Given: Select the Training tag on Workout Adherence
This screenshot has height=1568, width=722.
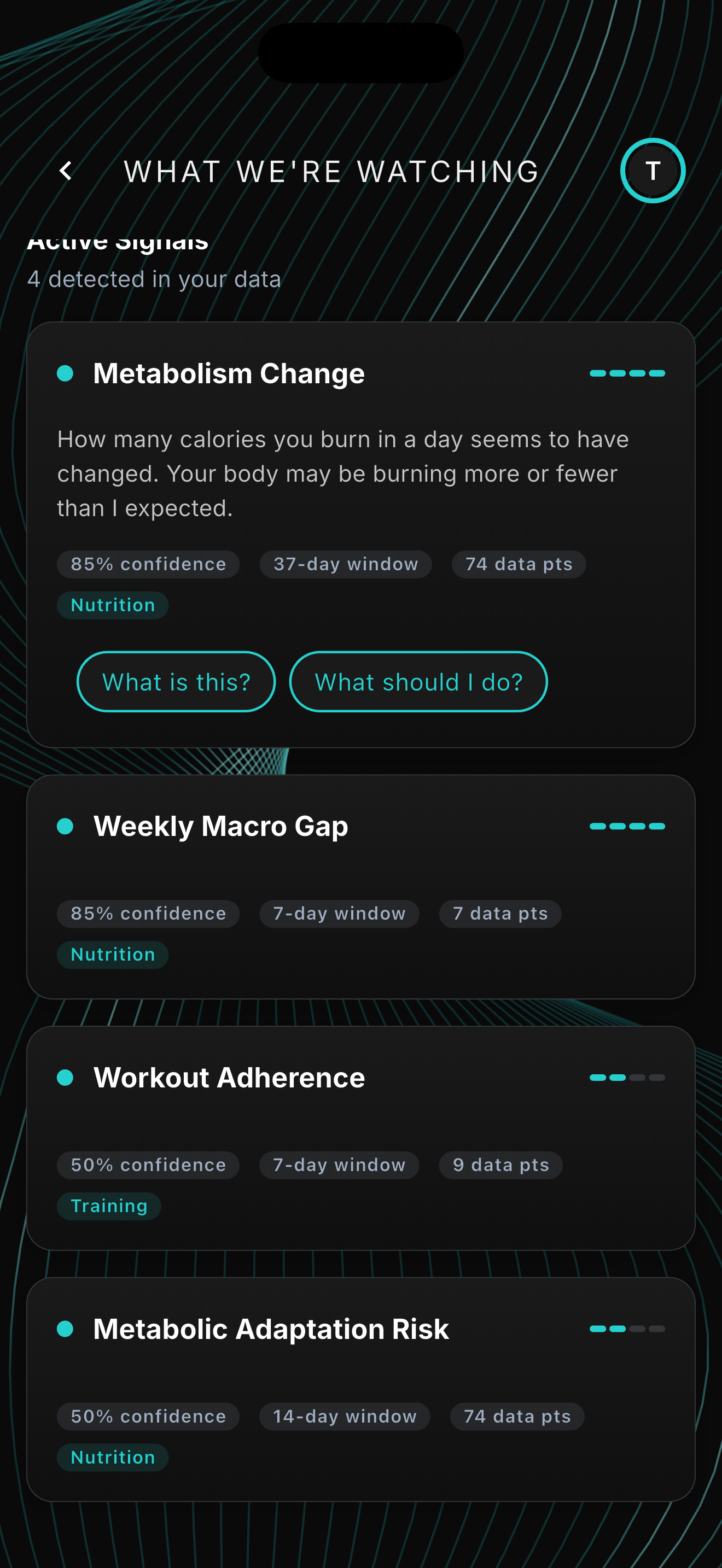Looking at the screenshot, I should 109,1206.
